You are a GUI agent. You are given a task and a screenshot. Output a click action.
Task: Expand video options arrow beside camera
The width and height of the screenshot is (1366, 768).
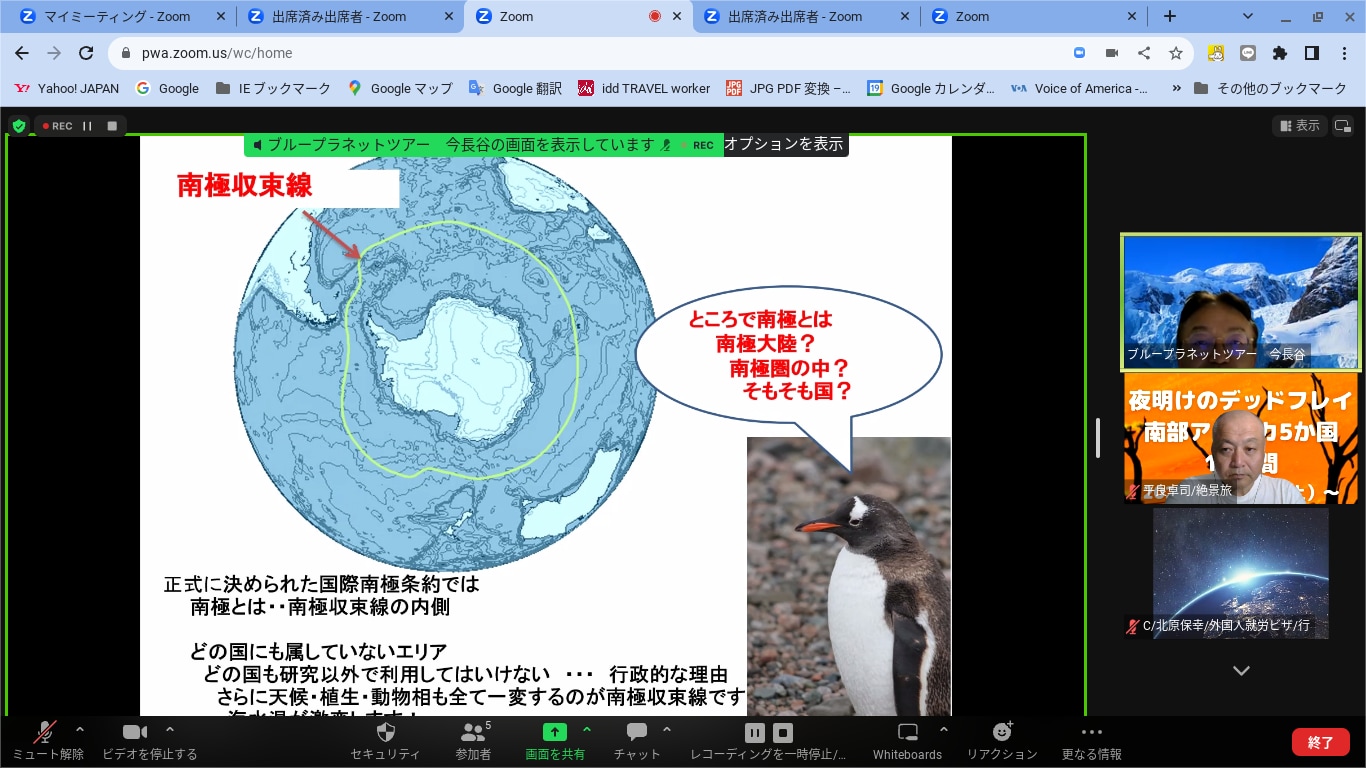point(170,730)
